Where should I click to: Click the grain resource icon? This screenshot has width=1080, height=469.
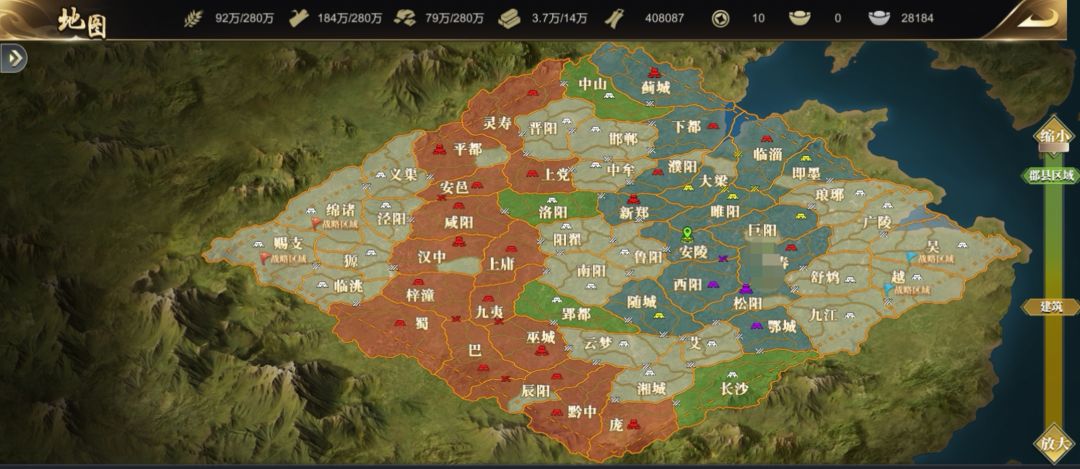[x=194, y=19]
